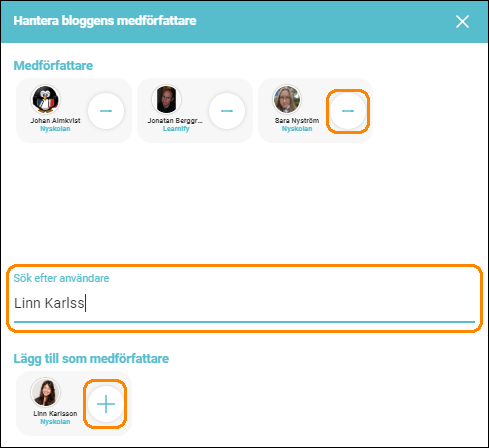Open Jonatan Berggr... profile photo

[167, 99]
